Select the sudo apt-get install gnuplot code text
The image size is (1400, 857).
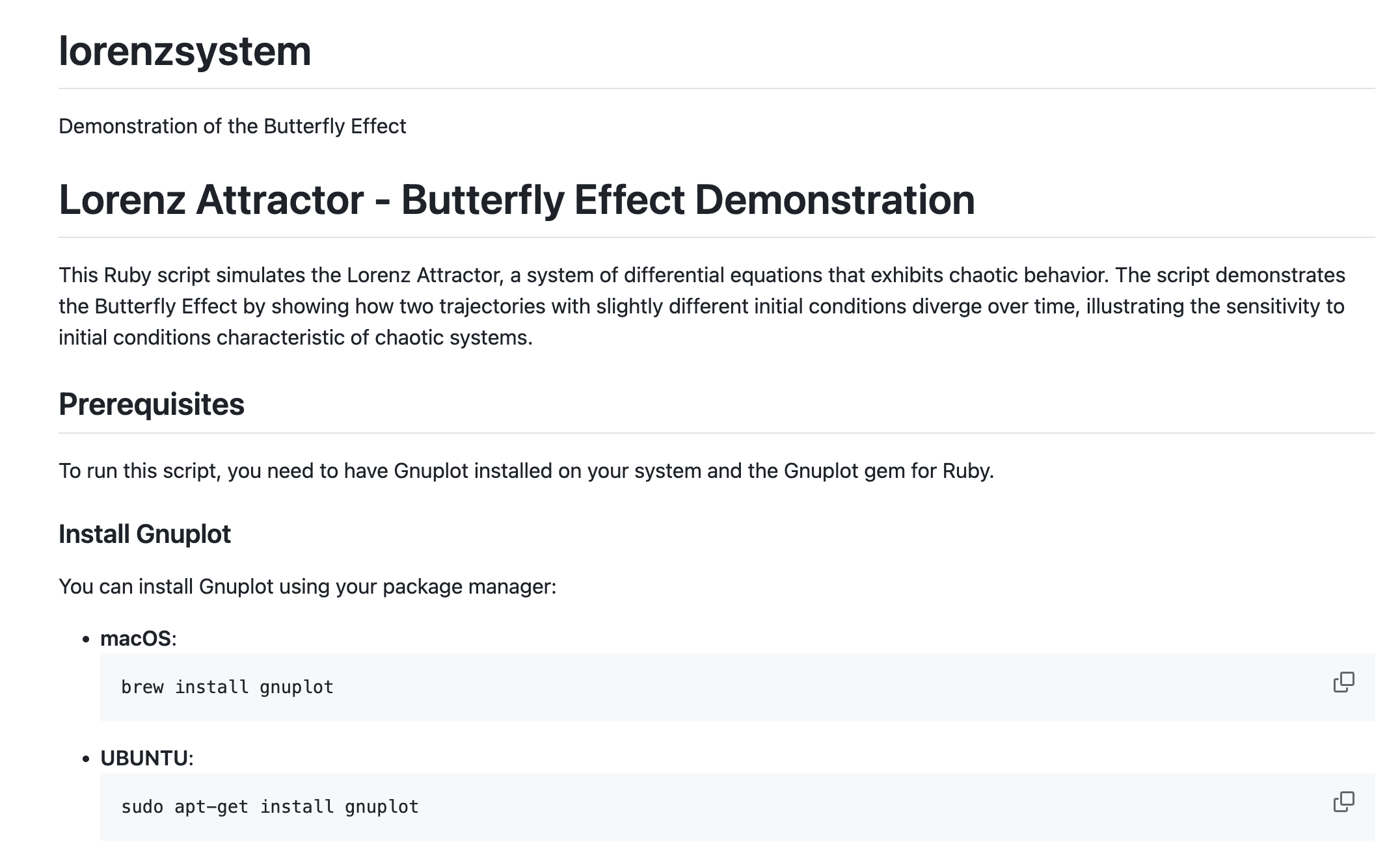point(270,806)
